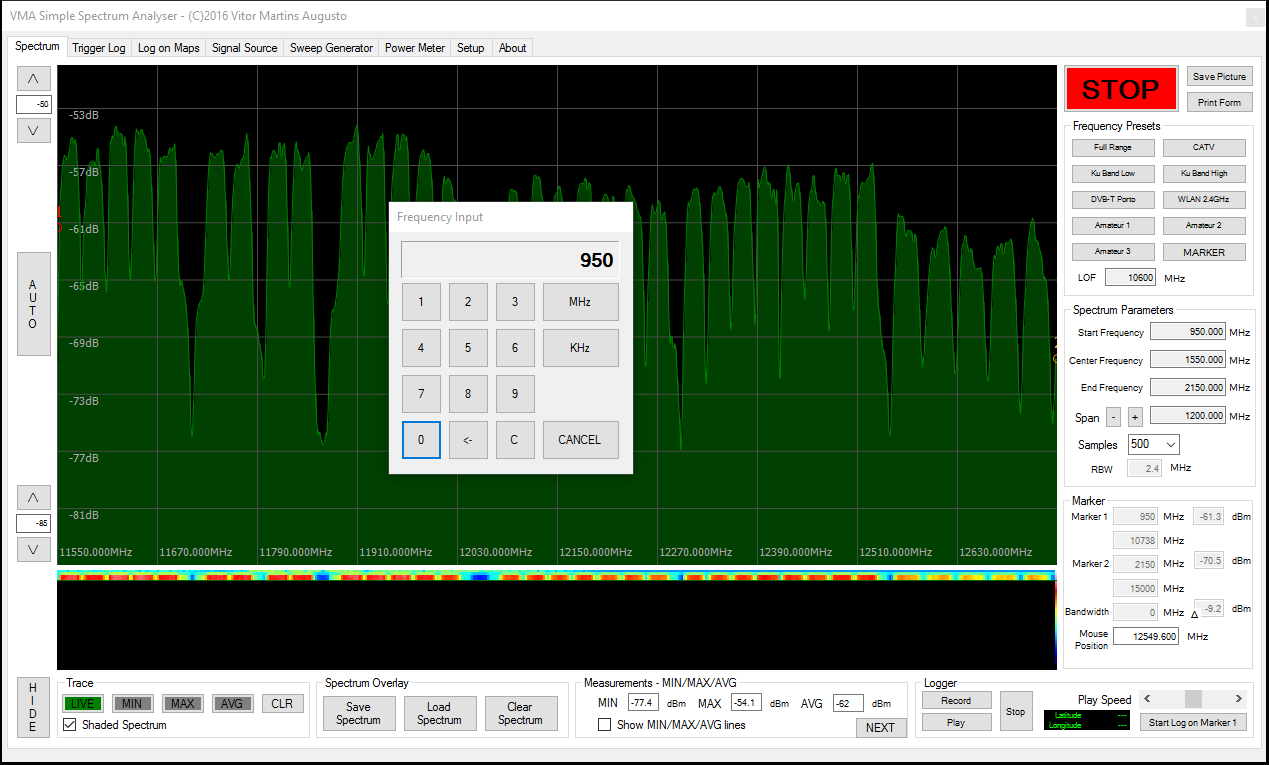This screenshot has height=765, width=1269.
Task: Select Ku Band Low preset
Action: click(x=1113, y=174)
